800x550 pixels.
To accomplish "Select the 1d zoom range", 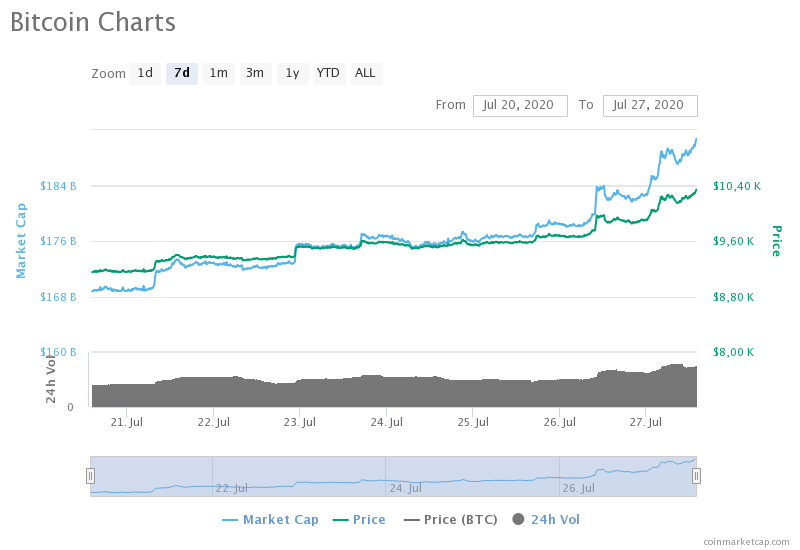I will (145, 73).
